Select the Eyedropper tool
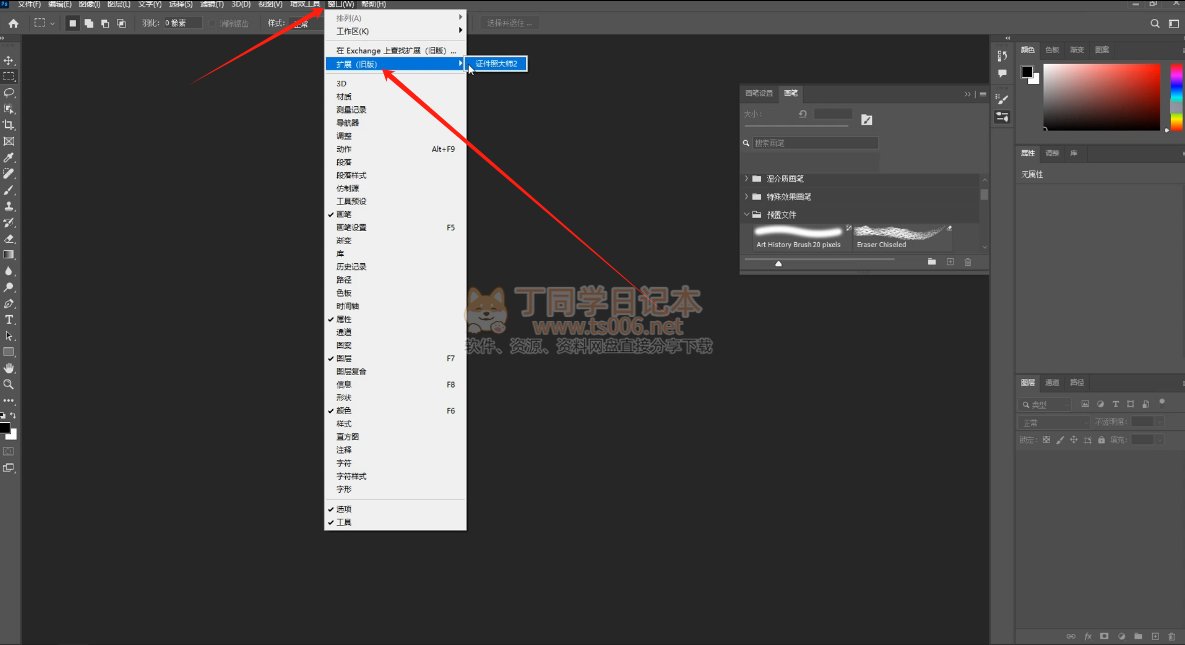Viewport: 1185px width, 645px height. coord(9,157)
